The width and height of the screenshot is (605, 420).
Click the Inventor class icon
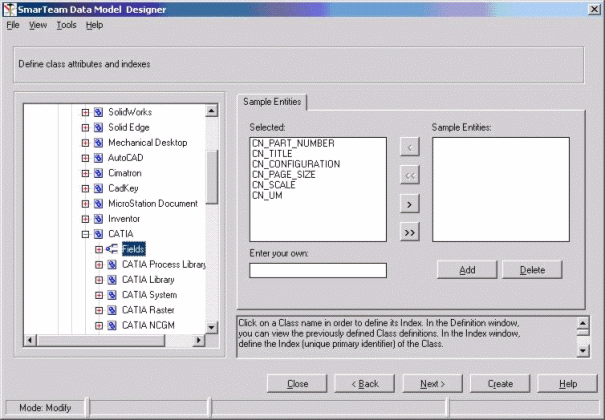(x=98, y=219)
